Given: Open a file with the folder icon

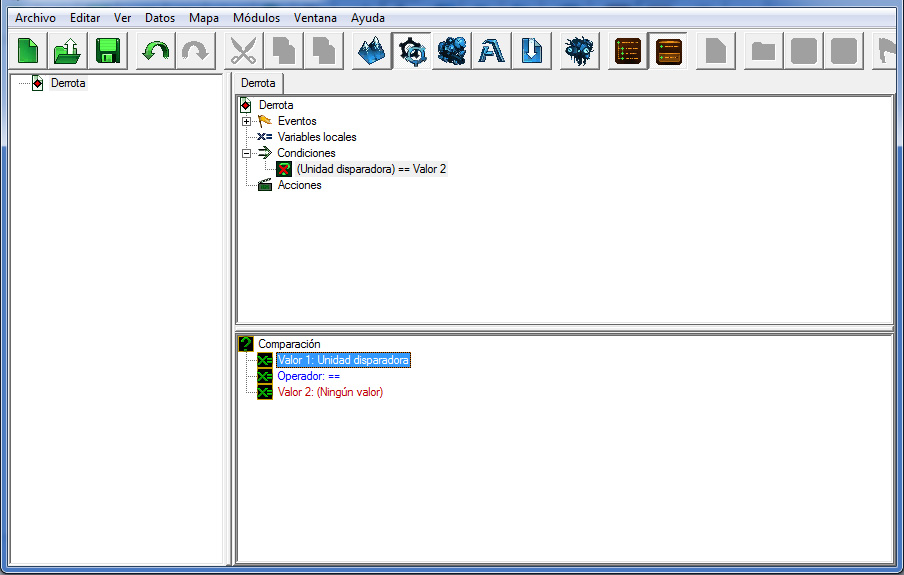Looking at the screenshot, I should tap(68, 51).
